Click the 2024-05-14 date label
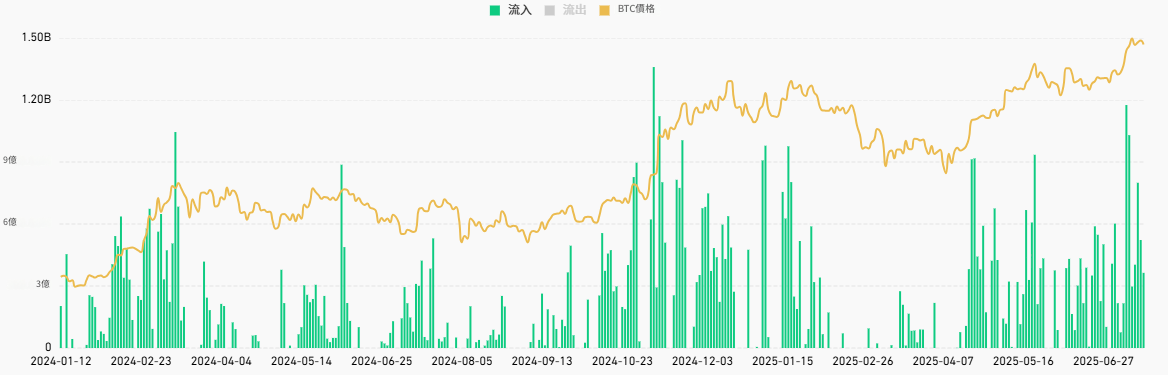The width and height of the screenshot is (1168, 375). click(x=301, y=361)
